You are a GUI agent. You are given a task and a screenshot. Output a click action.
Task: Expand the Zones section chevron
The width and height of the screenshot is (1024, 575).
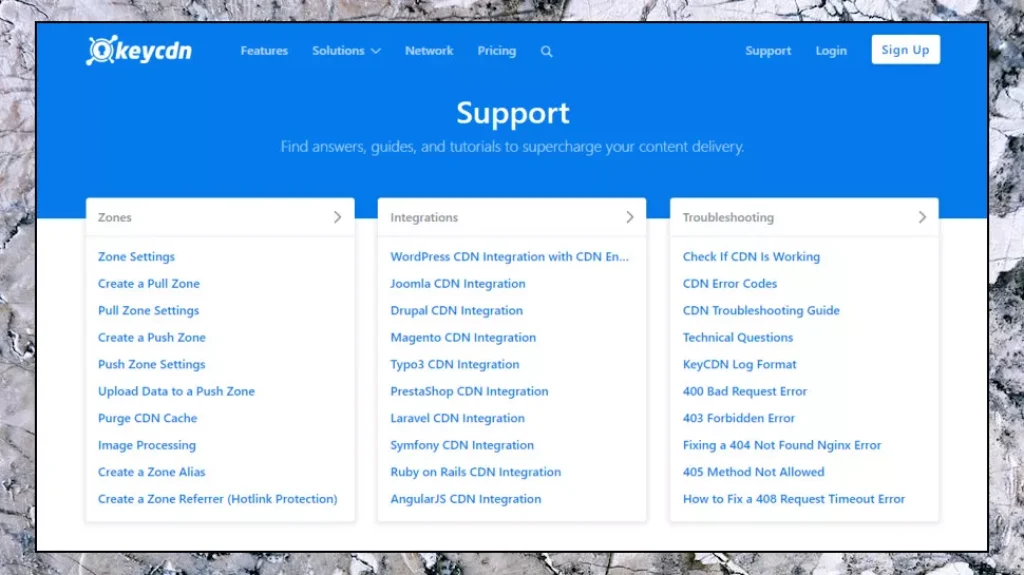coord(337,217)
